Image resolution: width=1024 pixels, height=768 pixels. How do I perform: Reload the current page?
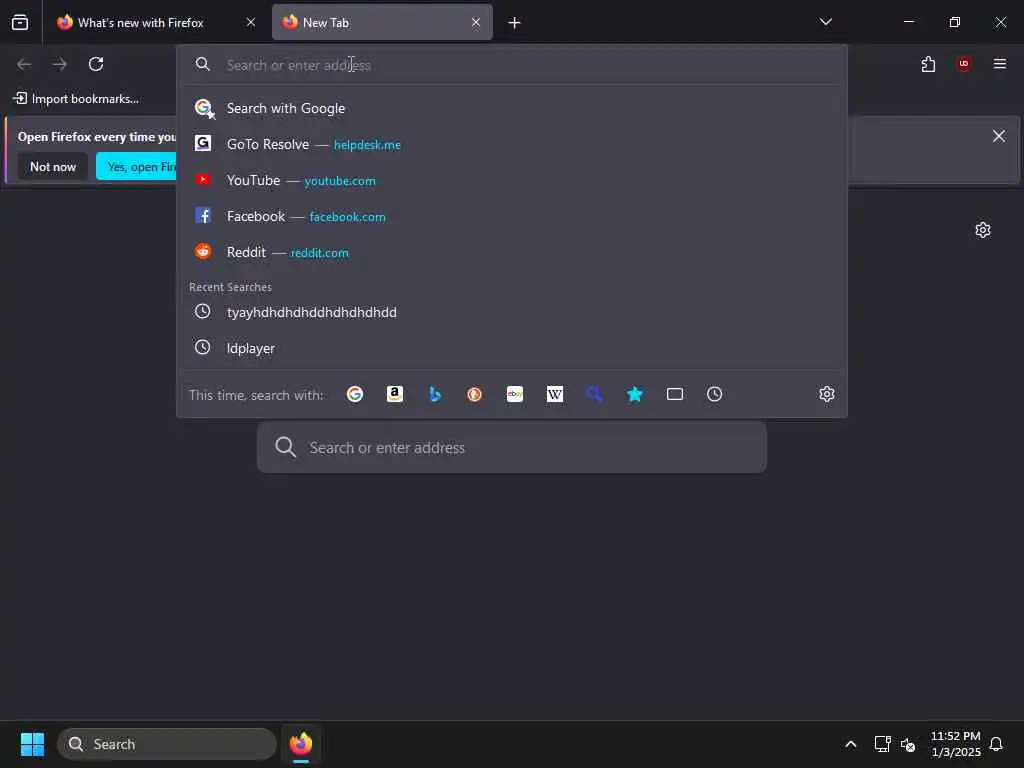(96, 64)
